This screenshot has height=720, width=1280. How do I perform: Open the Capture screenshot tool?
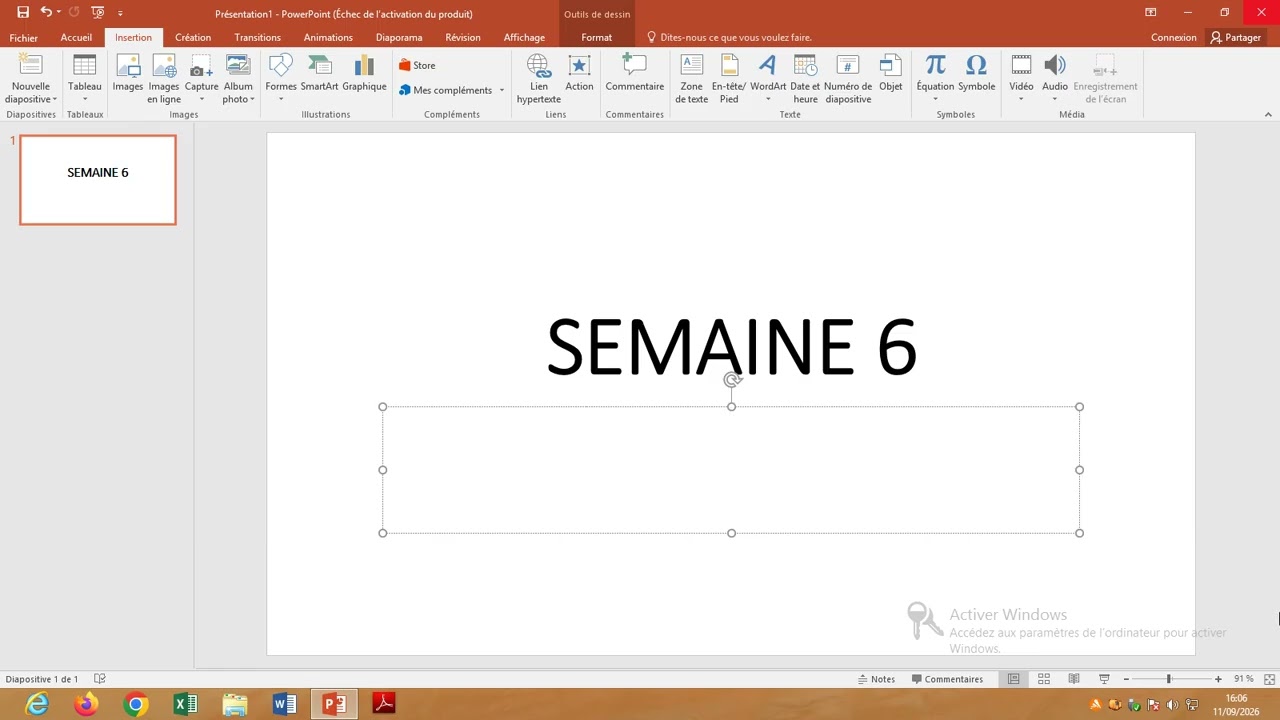(x=201, y=78)
